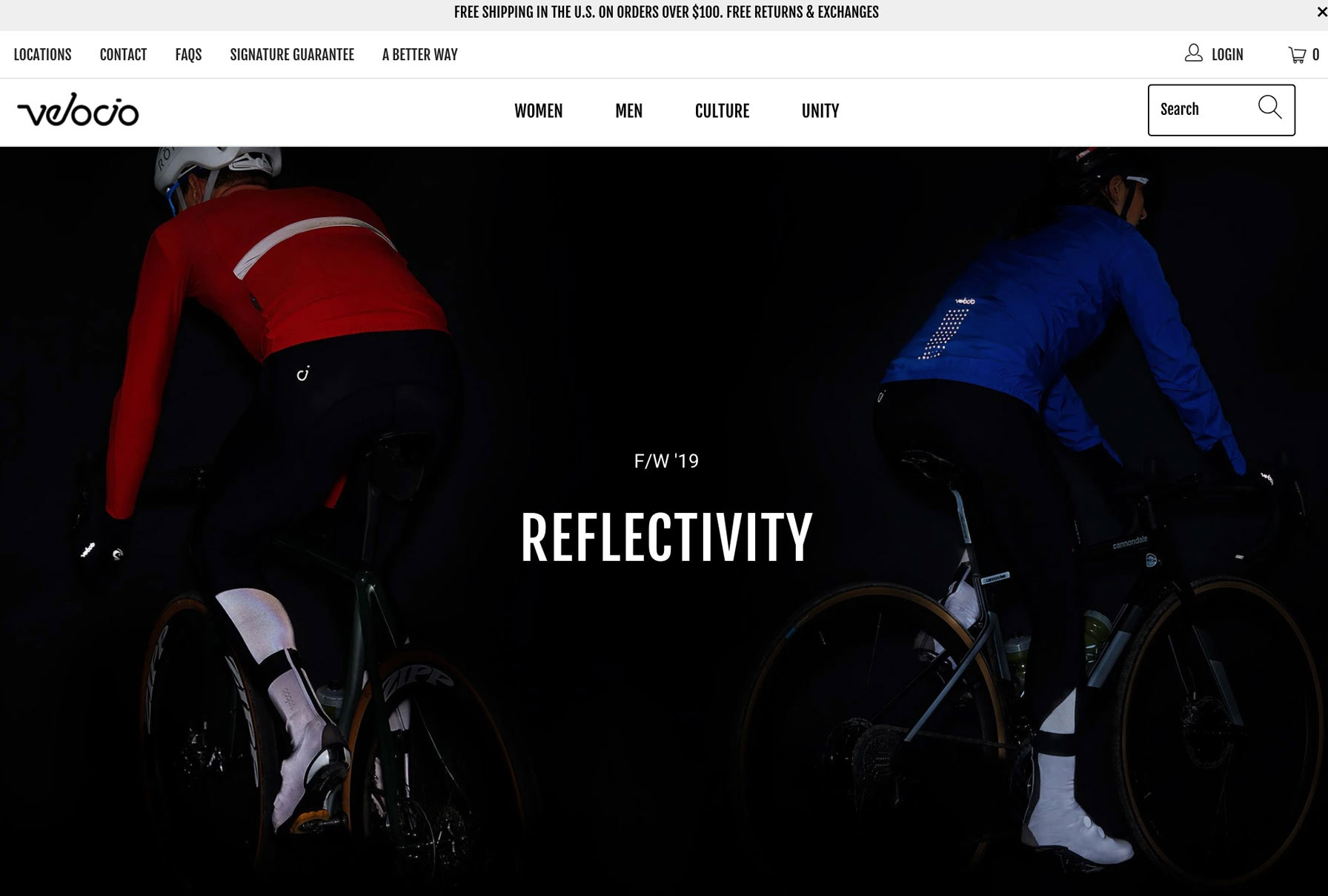1328x896 pixels.
Task: Go to the Velocio logo homepage
Action: [x=78, y=110]
